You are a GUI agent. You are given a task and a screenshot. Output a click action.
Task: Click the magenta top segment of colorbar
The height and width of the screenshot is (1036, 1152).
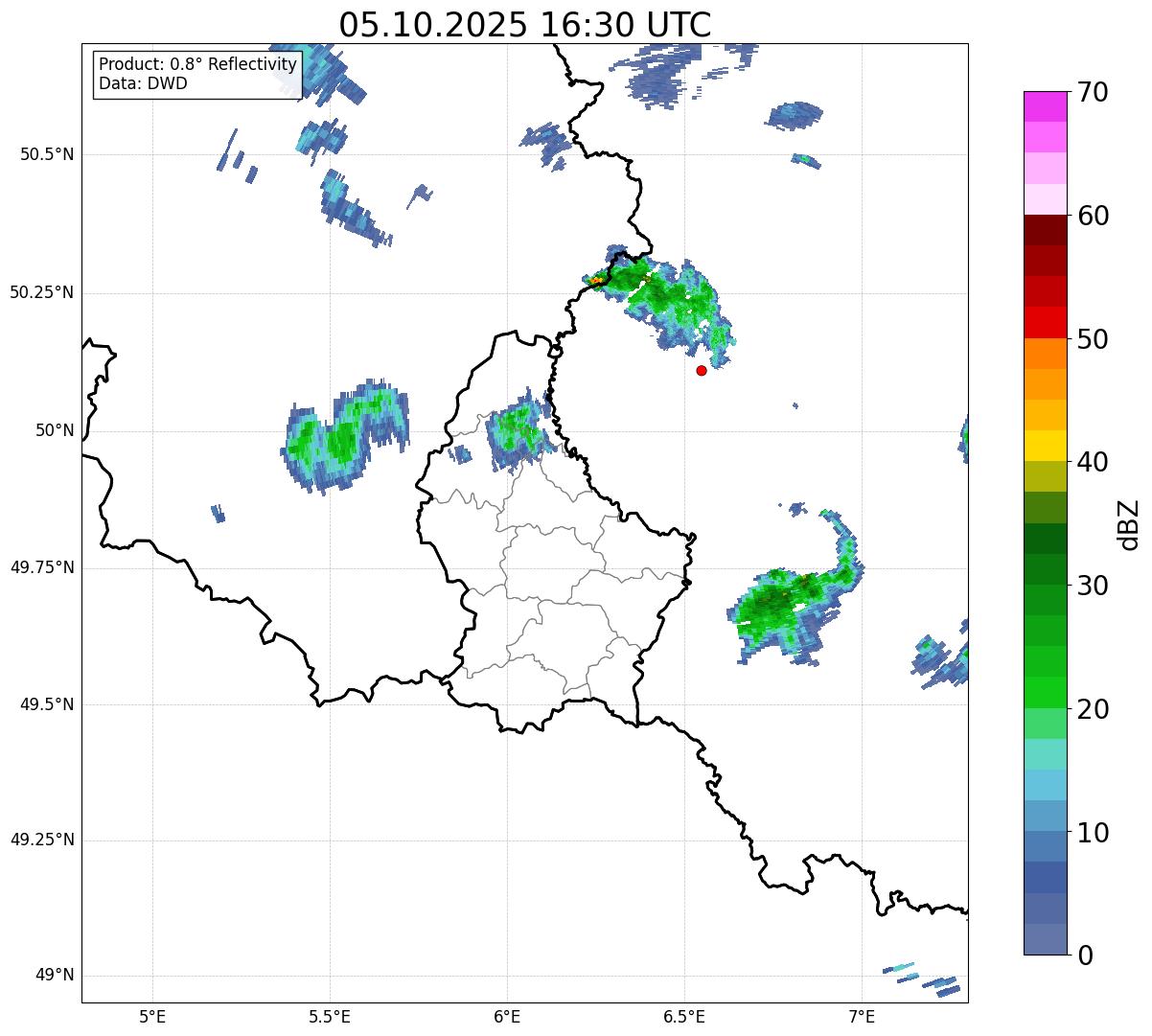click(x=1045, y=106)
